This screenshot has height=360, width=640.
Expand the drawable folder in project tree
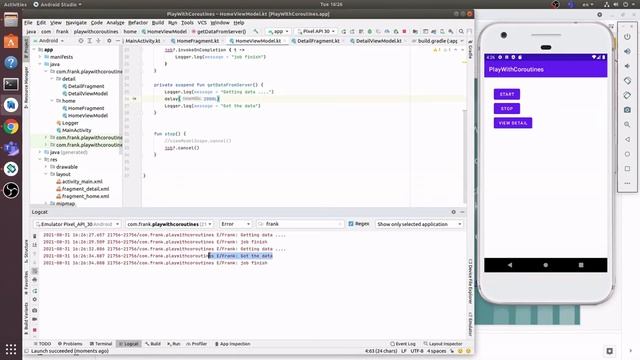tap(46, 167)
